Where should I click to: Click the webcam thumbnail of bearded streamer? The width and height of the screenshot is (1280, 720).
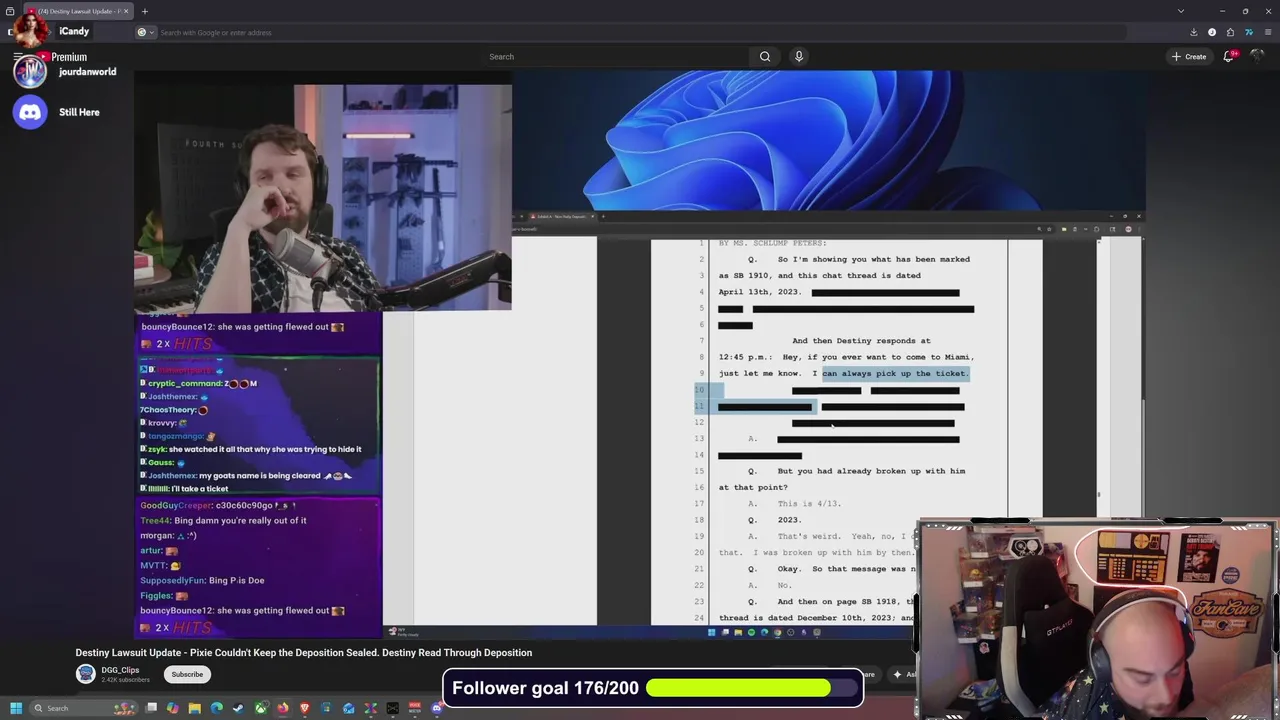323,198
